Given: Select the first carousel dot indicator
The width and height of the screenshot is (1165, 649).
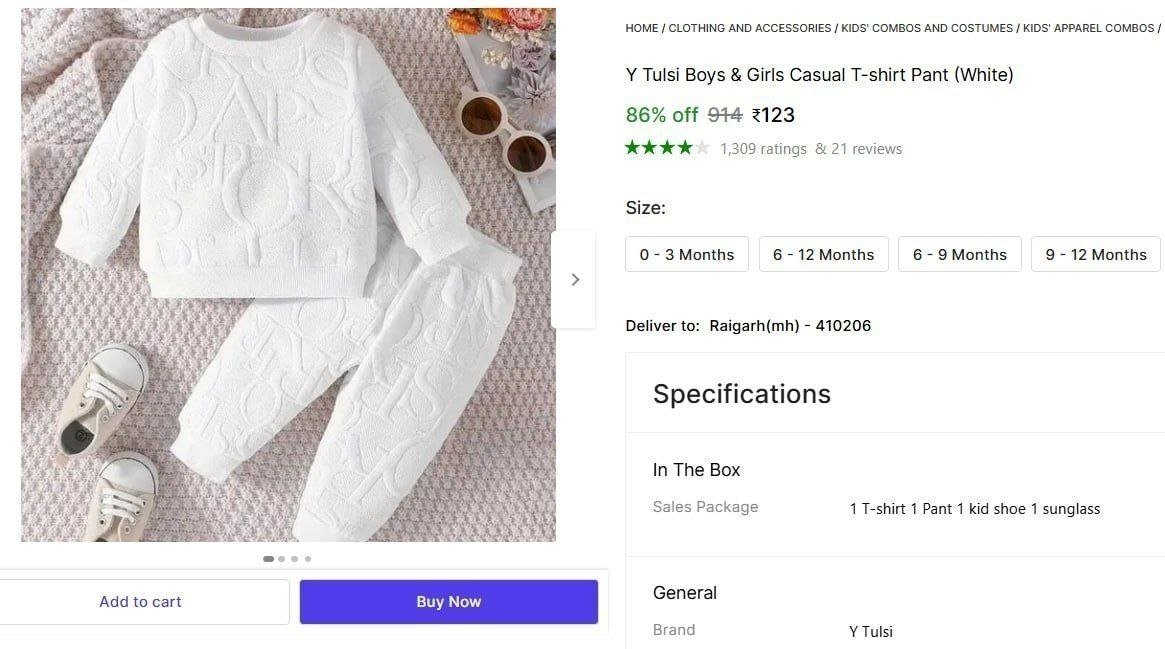Looking at the screenshot, I should point(268,559).
